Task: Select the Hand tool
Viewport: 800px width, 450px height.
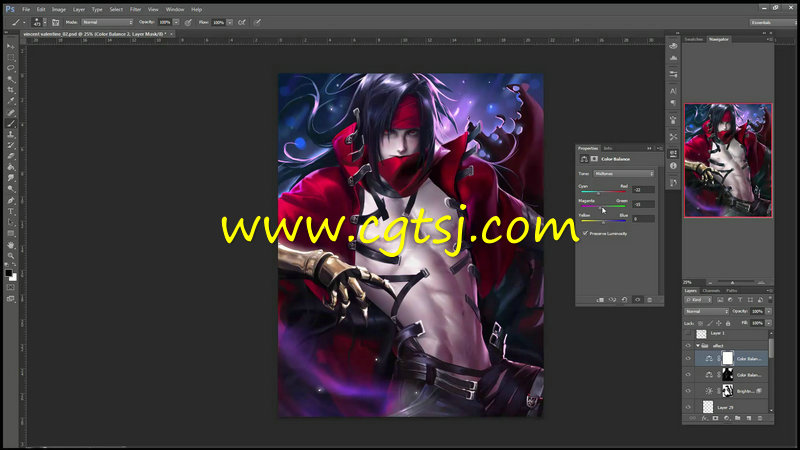Action: (11, 245)
